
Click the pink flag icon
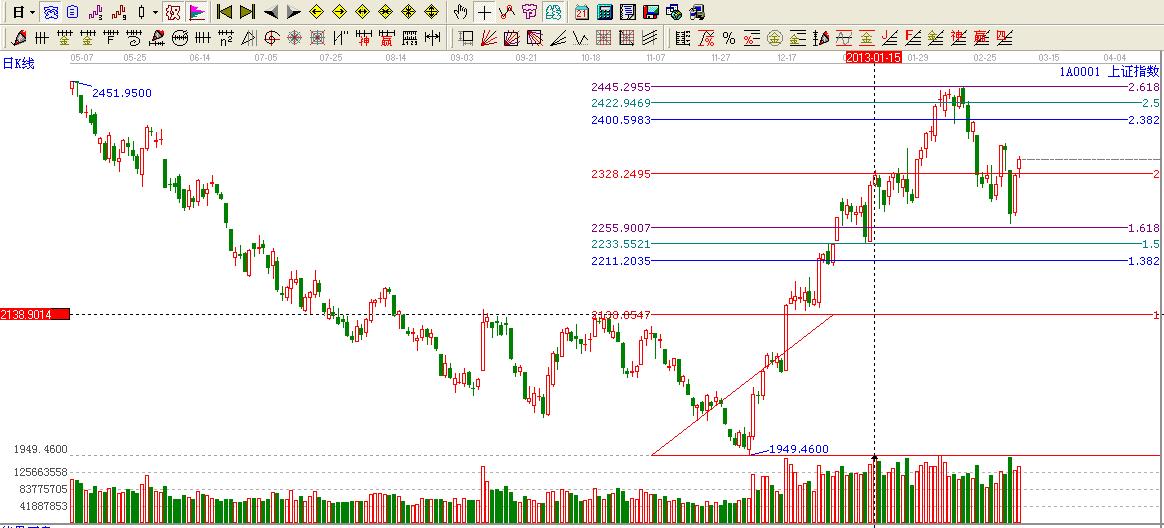(x=197, y=12)
